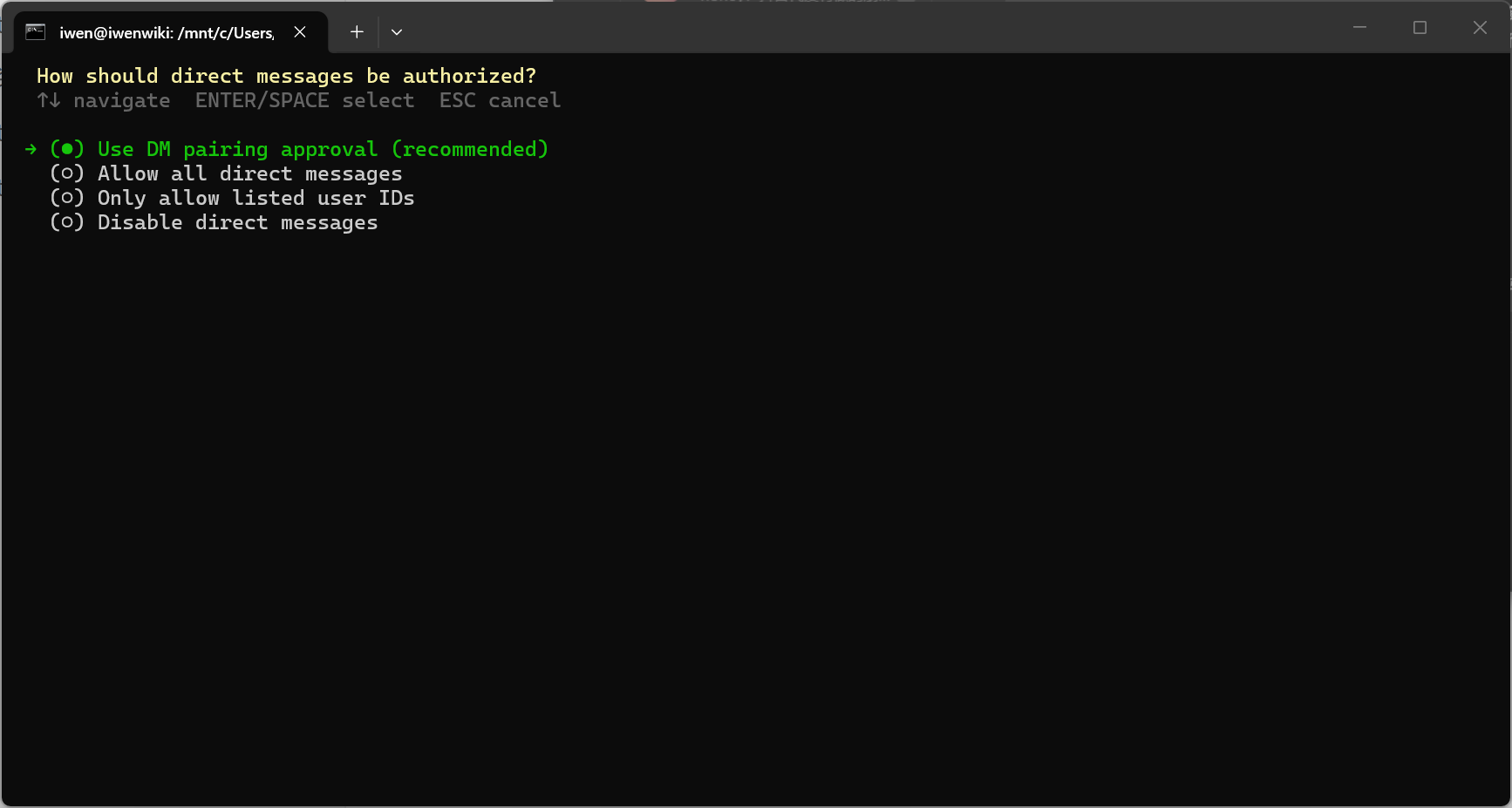Choose the Allow all direct messages radio

[x=67, y=173]
